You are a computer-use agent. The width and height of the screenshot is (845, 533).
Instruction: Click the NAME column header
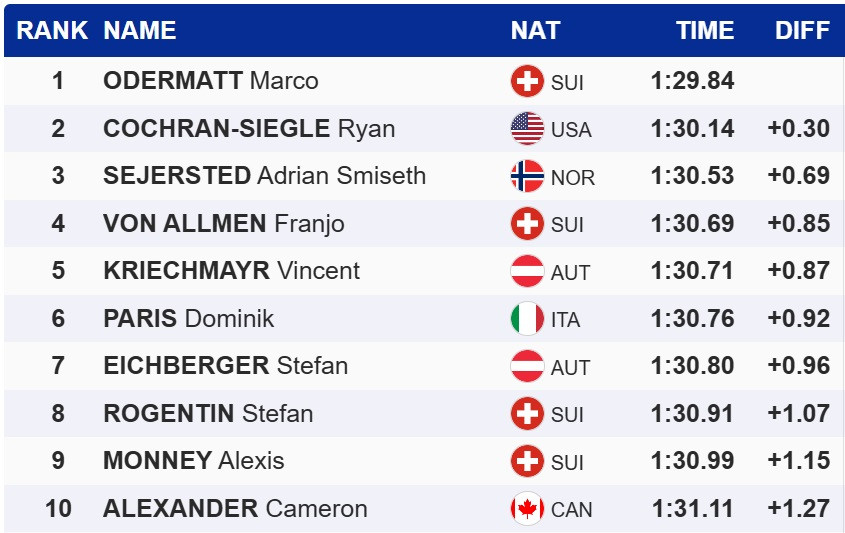[140, 30]
